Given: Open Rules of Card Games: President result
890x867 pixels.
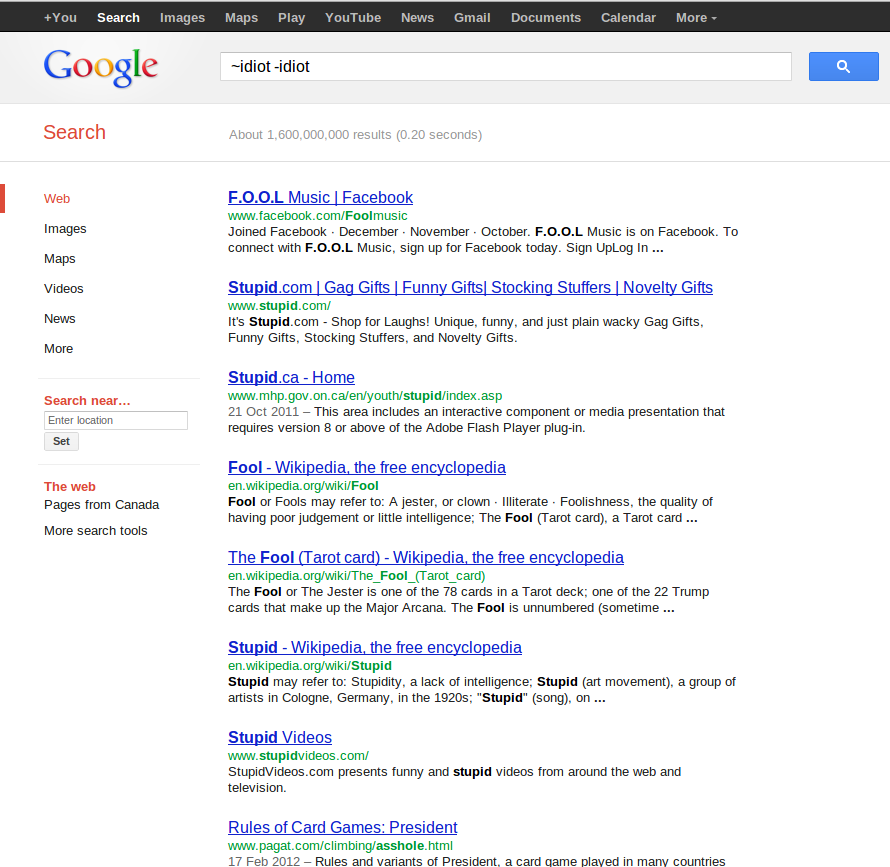Looking at the screenshot, I should (342, 827).
